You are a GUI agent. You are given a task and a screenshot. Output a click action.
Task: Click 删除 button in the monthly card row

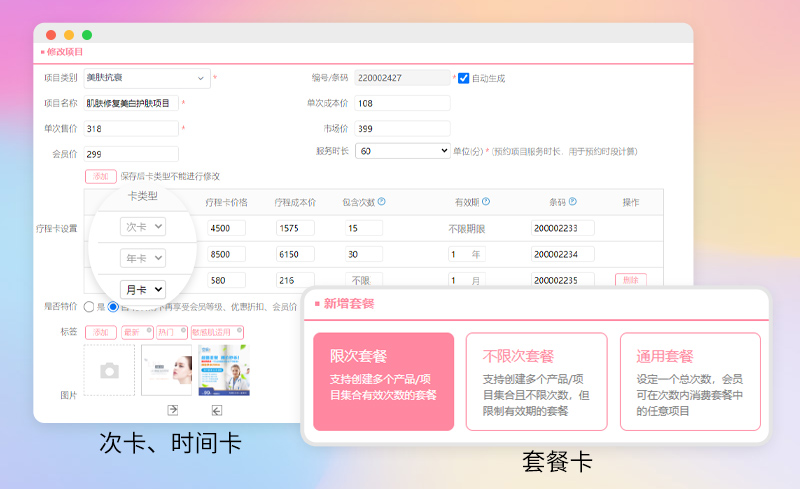630,280
